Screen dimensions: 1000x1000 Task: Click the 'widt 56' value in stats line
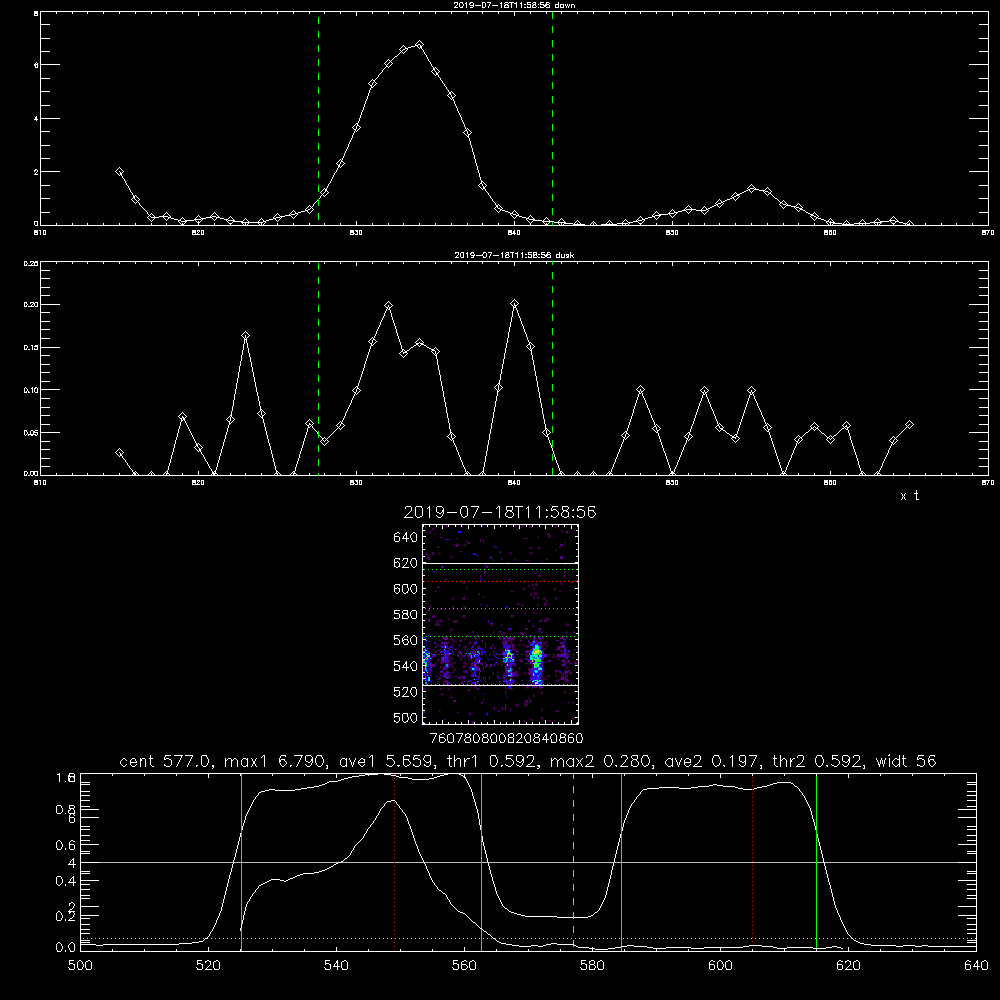click(x=906, y=761)
